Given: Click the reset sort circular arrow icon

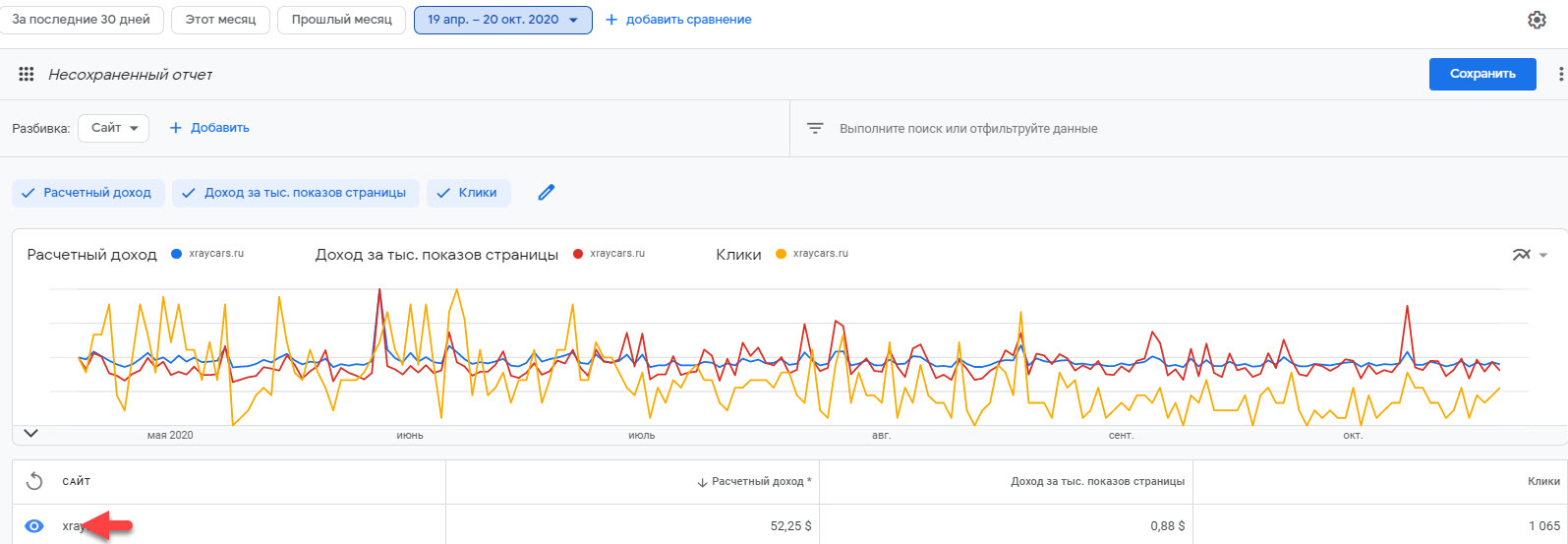Looking at the screenshot, I should click(34, 481).
